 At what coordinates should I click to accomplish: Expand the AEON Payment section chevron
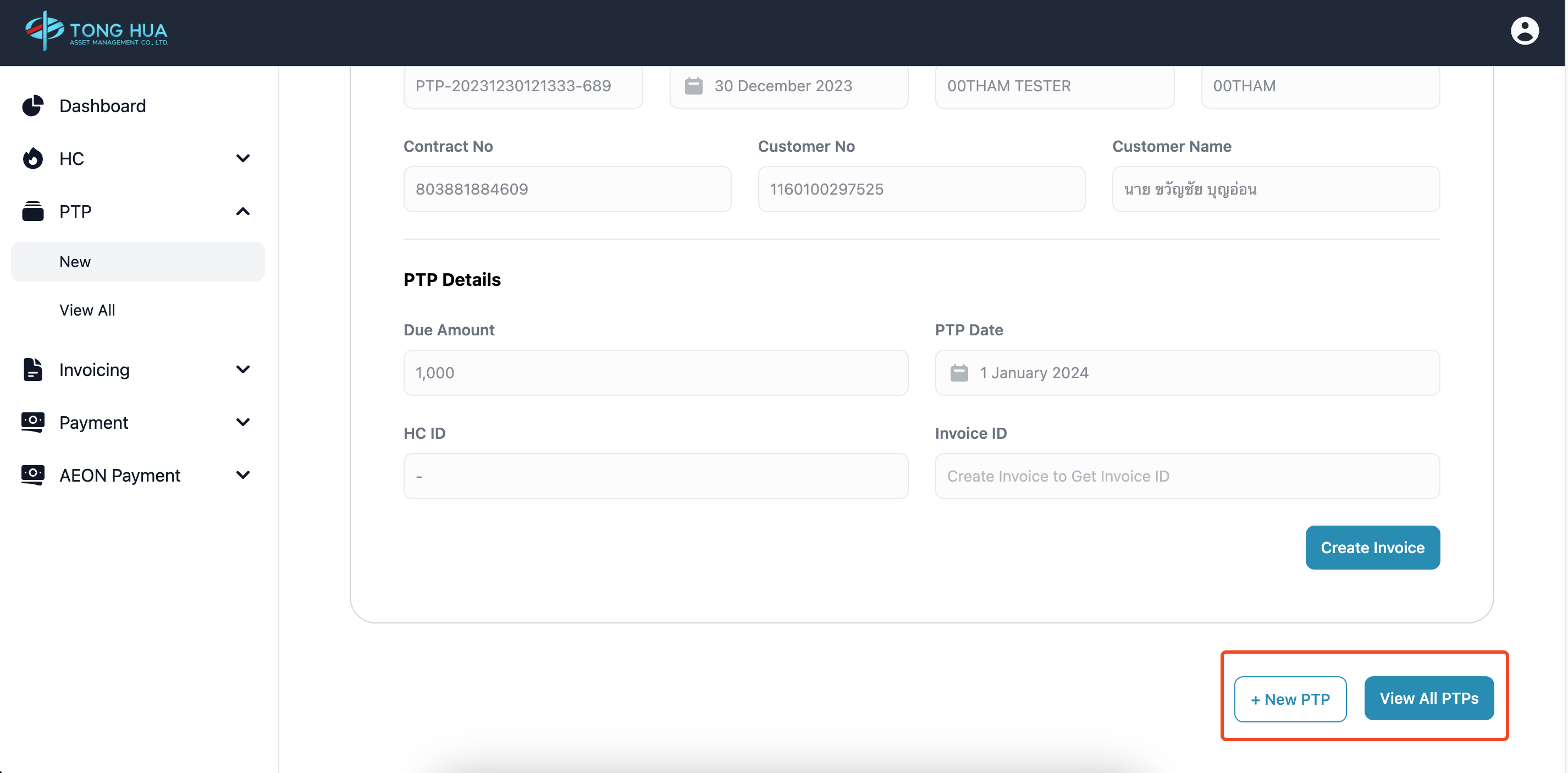pyautogui.click(x=243, y=475)
